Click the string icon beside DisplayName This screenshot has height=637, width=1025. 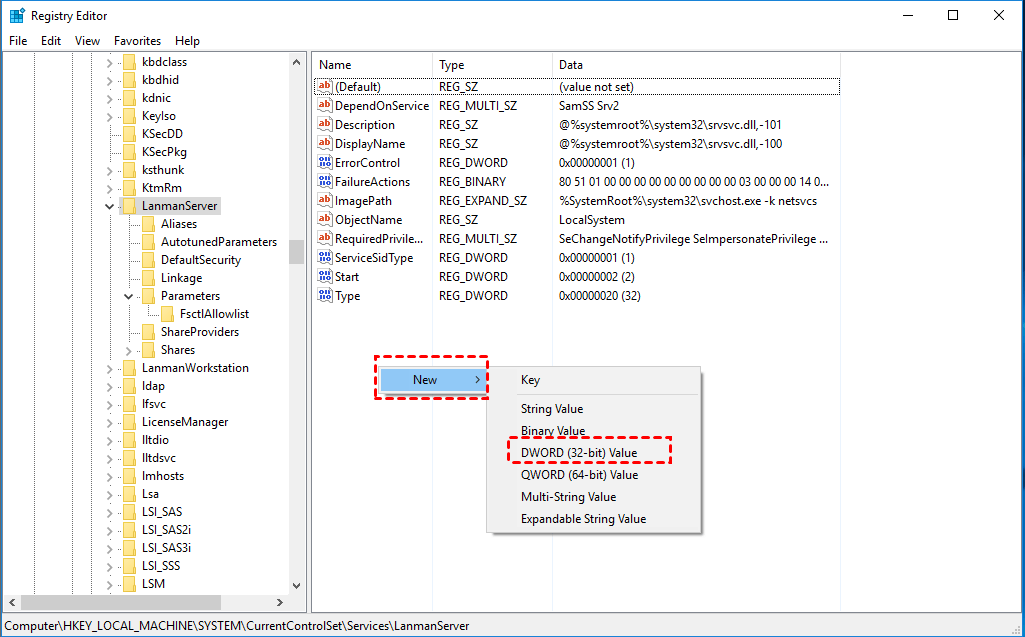(x=324, y=143)
